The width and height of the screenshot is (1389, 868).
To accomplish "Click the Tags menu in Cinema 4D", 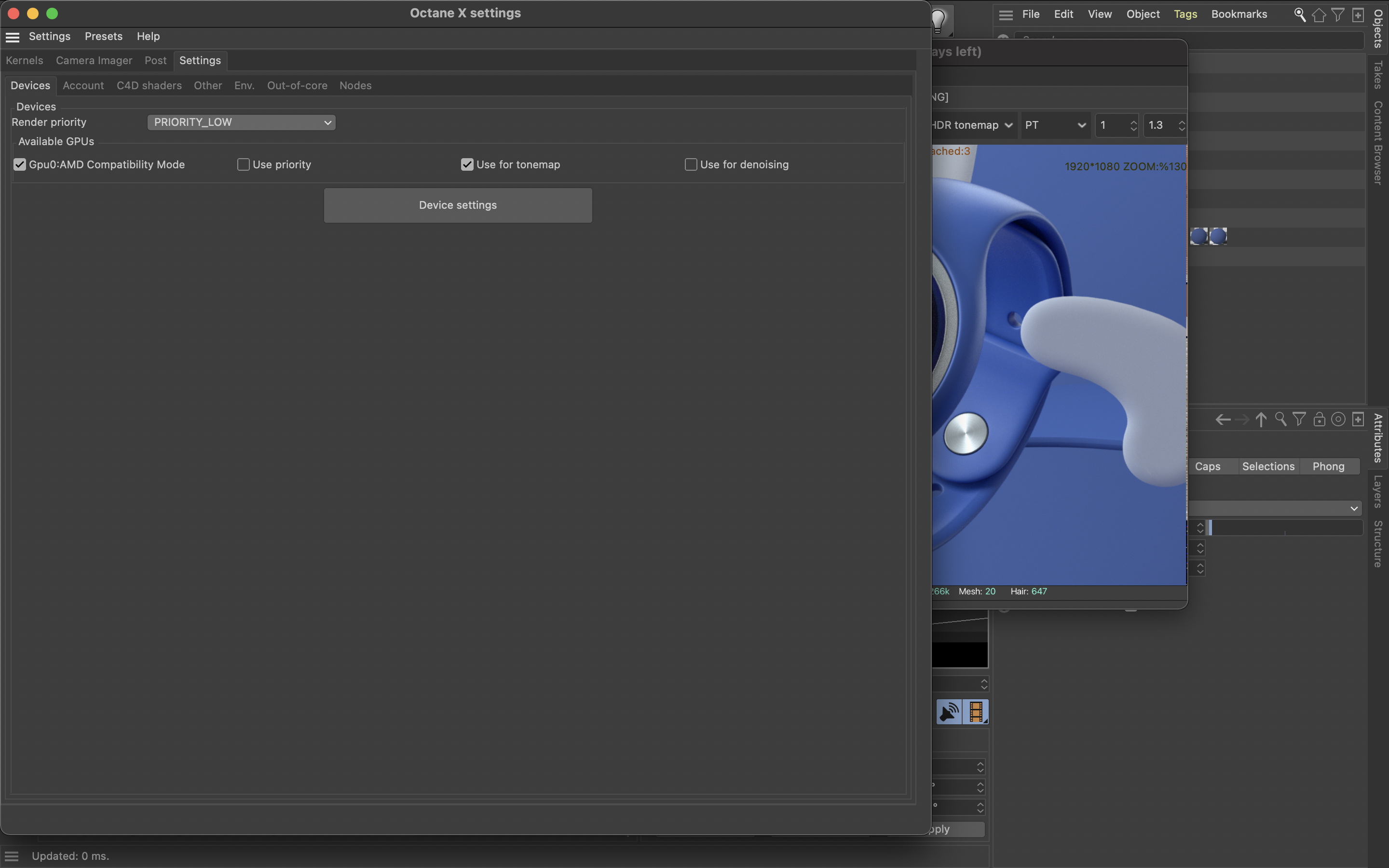I will point(1184,15).
